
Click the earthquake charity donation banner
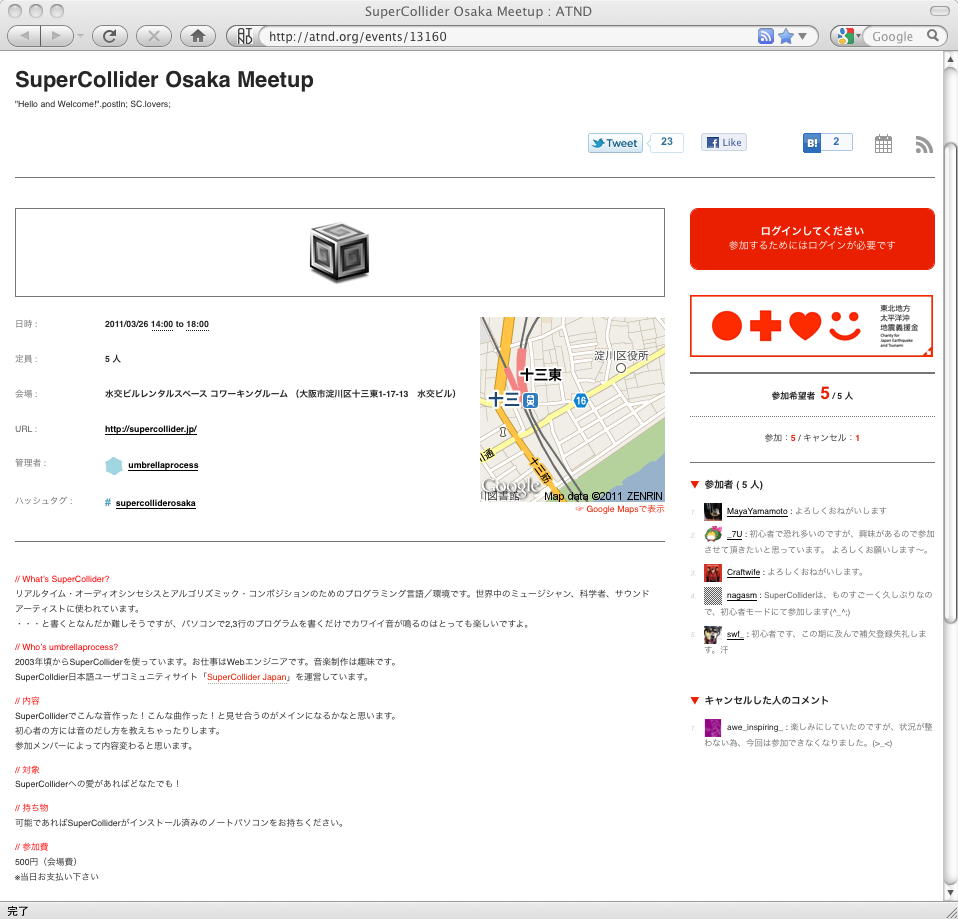[x=811, y=326]
